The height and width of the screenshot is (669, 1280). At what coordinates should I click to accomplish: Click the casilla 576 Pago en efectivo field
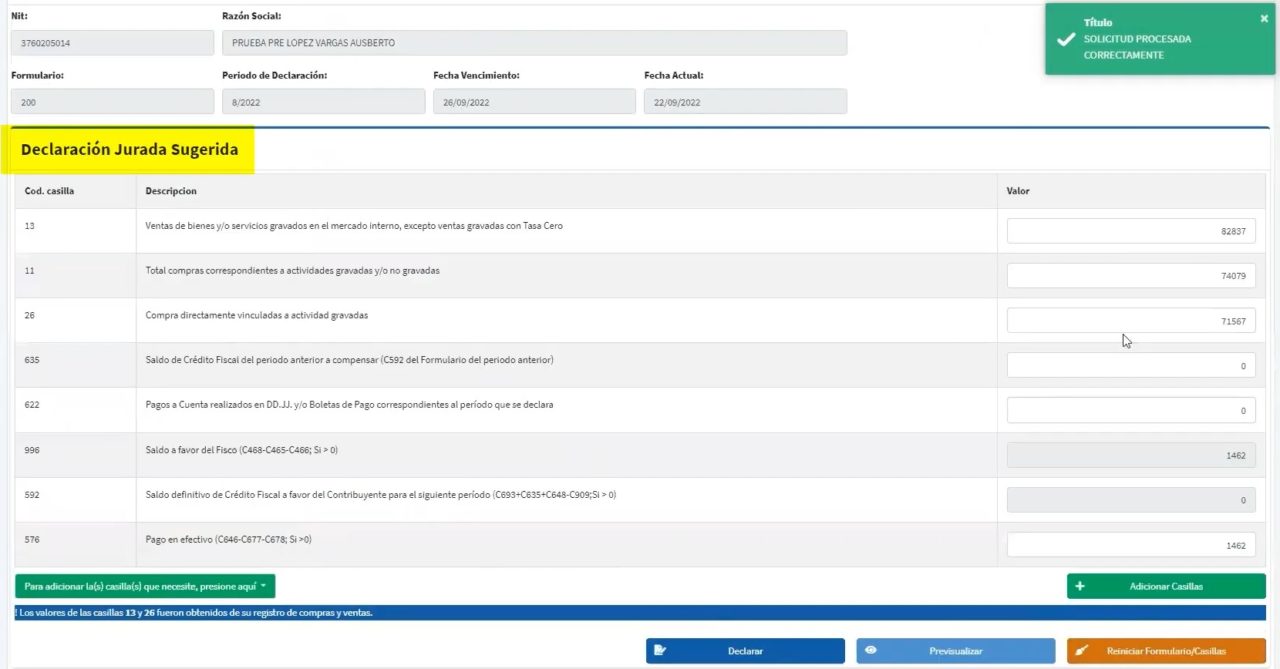(x=1131, y=545)
